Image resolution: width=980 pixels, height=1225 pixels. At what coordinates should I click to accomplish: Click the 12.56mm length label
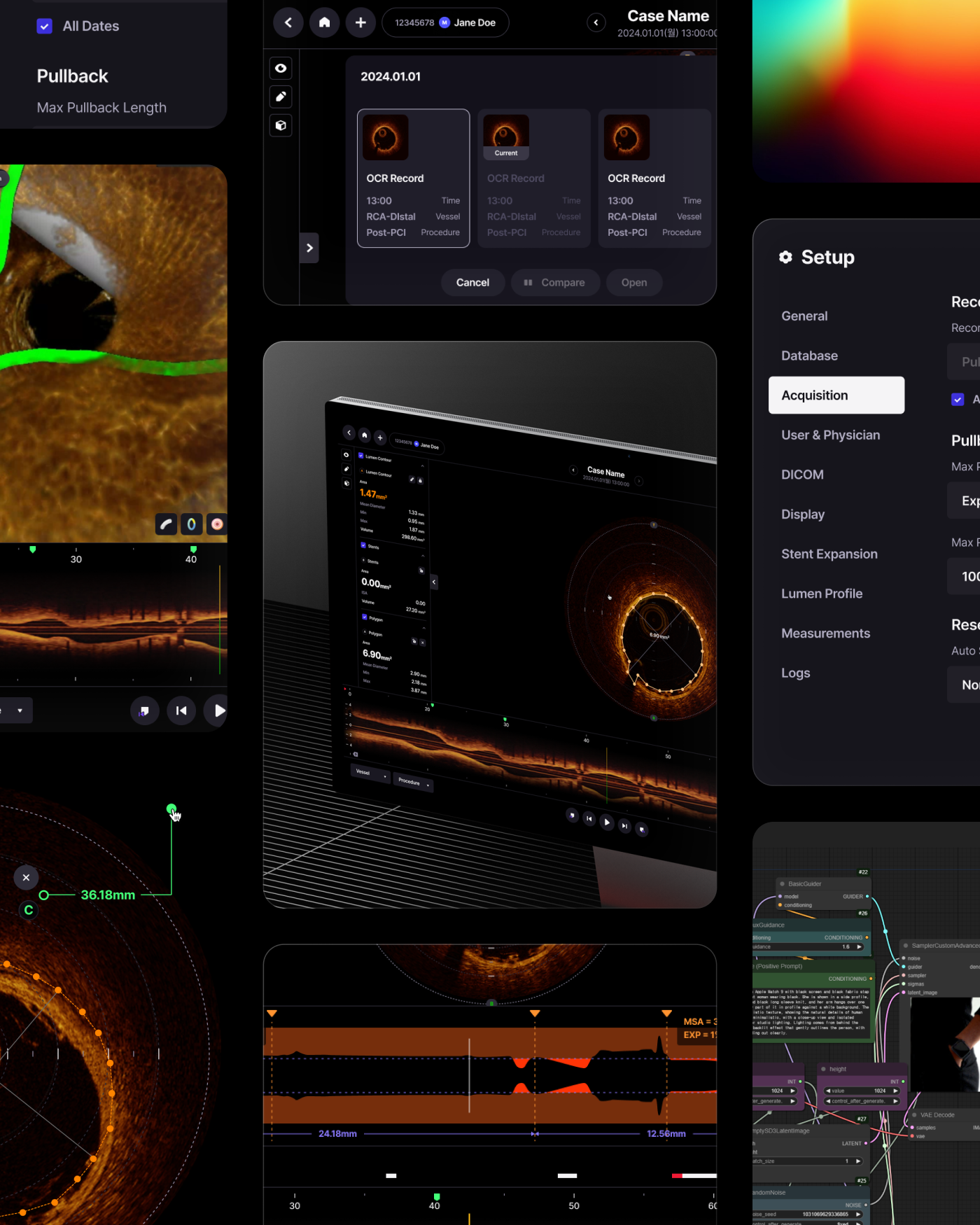(666, 1133)
